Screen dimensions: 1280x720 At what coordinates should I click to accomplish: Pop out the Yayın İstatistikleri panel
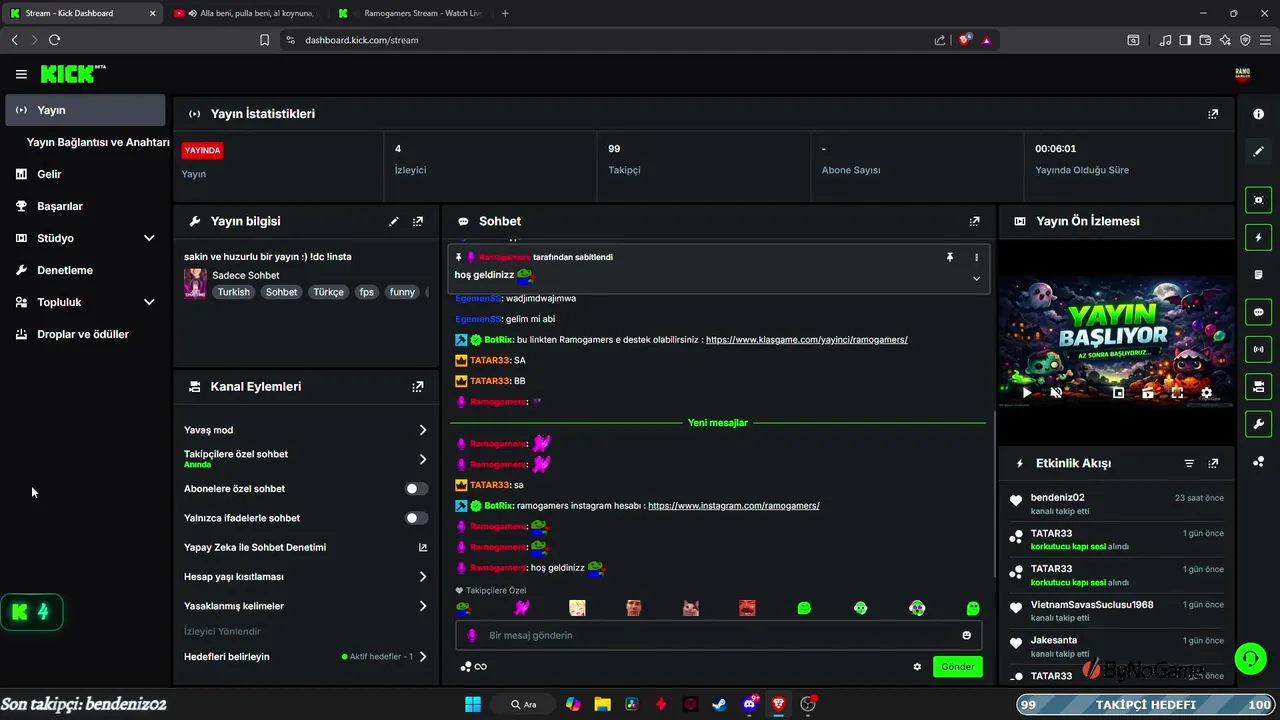pyautogui.click(x=1213, y=114)
